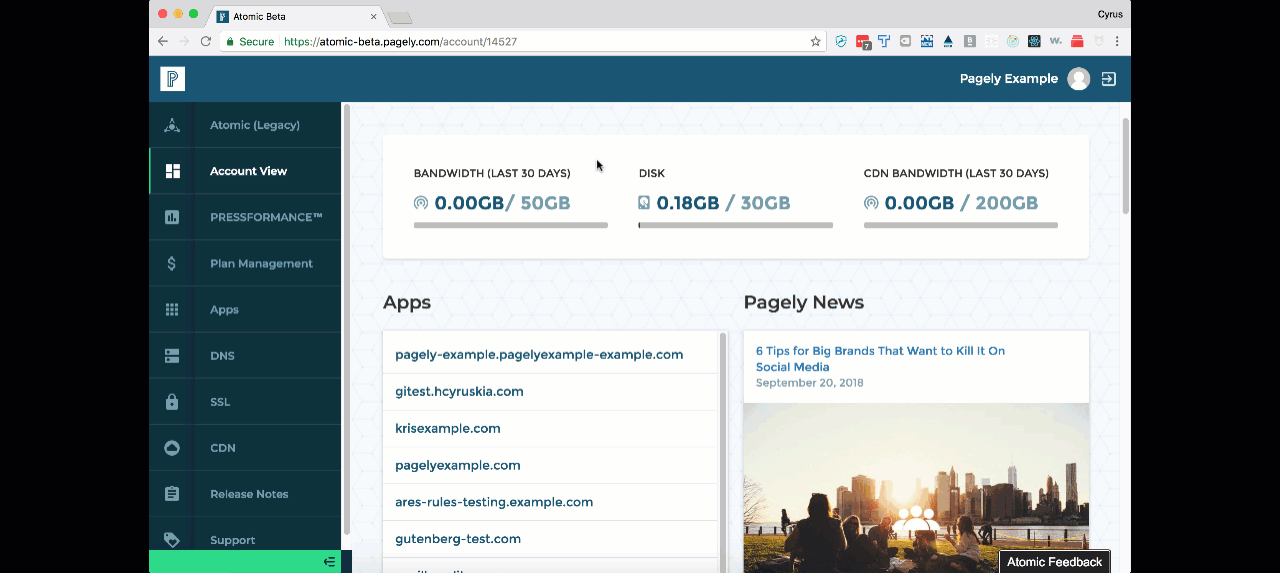Click the W. extension icon
Viewport: 1280px width, 573px height.
click(1056, 42)
